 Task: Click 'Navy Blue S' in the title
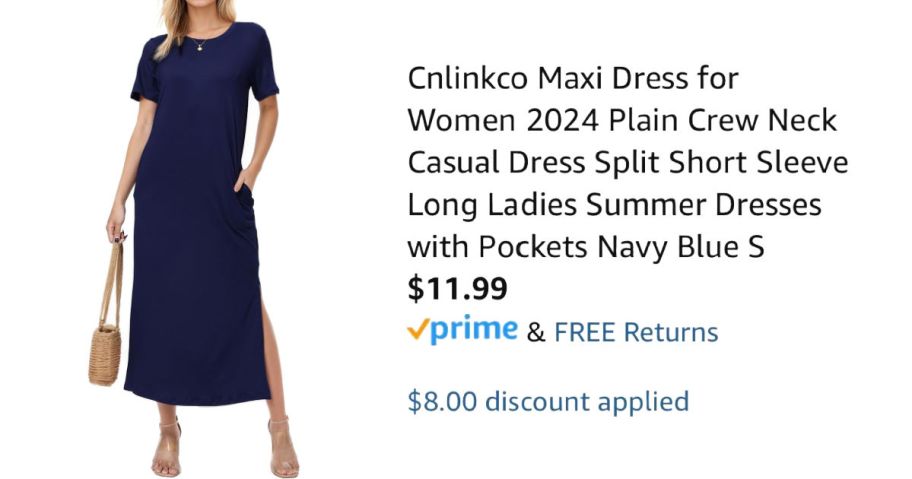click(681, 246)
